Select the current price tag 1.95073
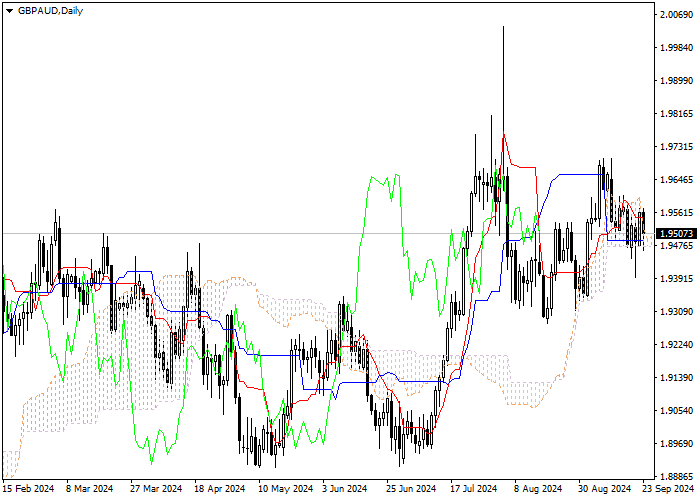This screenshot has height=500, width=700. point(676,233)
